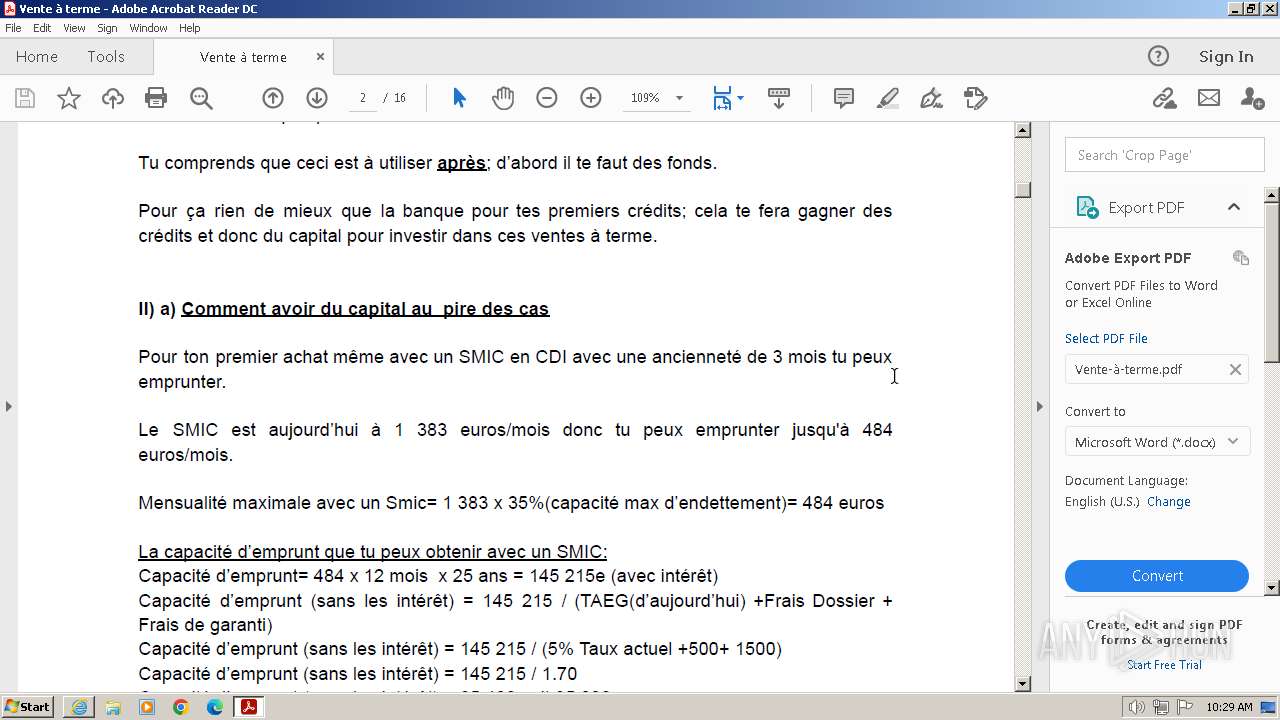
Task: Switch to the Home tab
Action: pos(37,57)
